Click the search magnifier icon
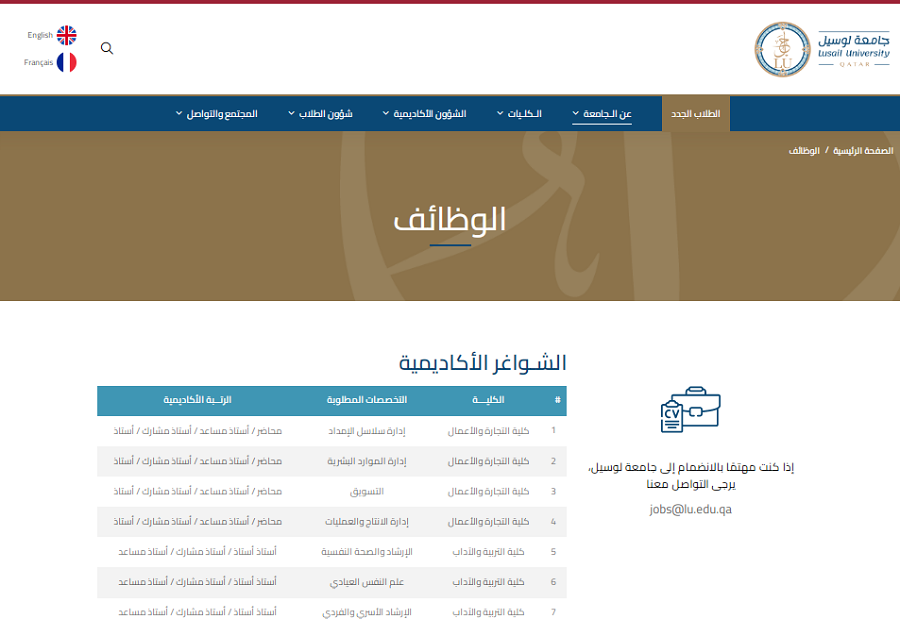Screen dimensions: 900x619 point(107,48)
